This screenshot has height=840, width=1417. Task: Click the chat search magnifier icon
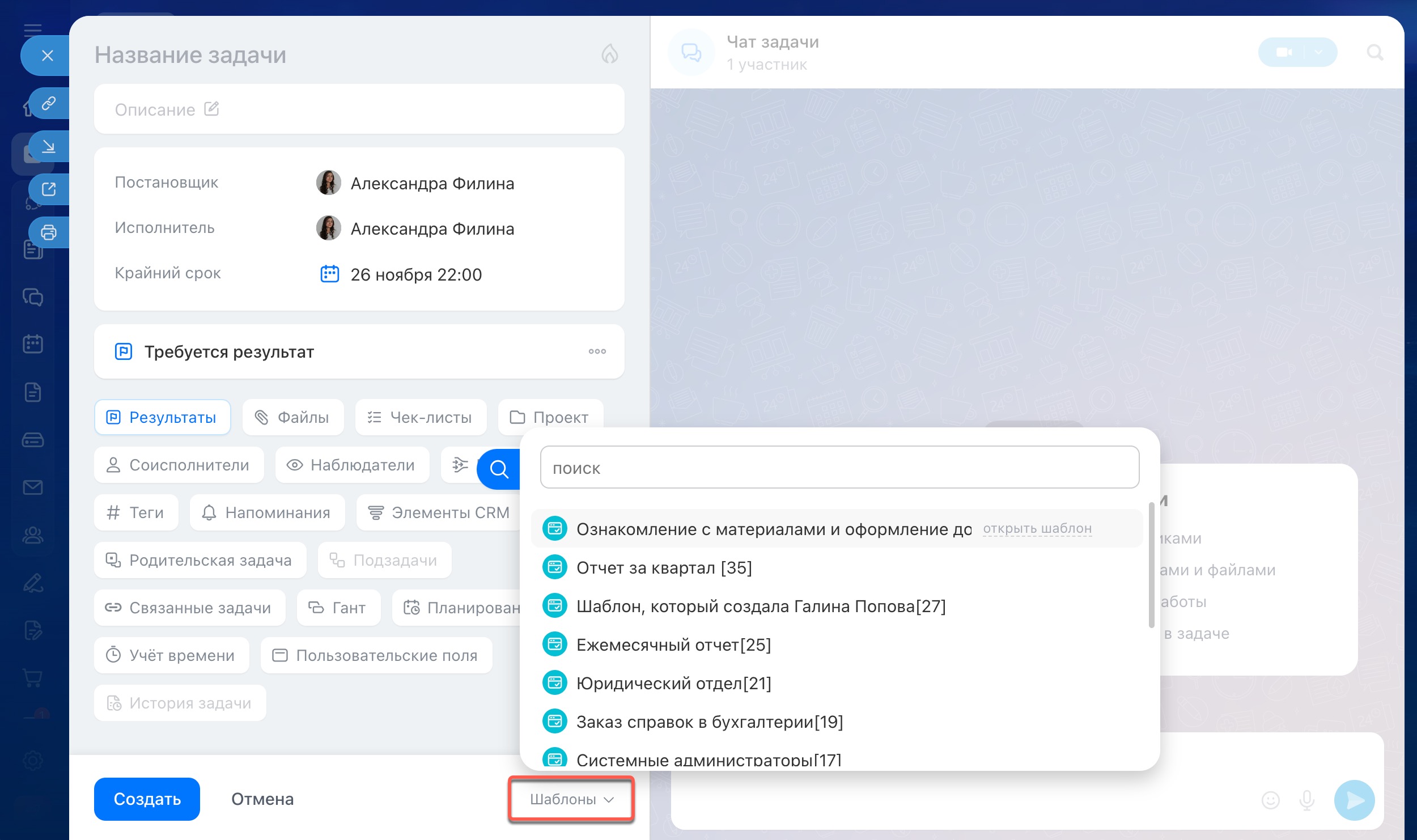[1374, 53]
